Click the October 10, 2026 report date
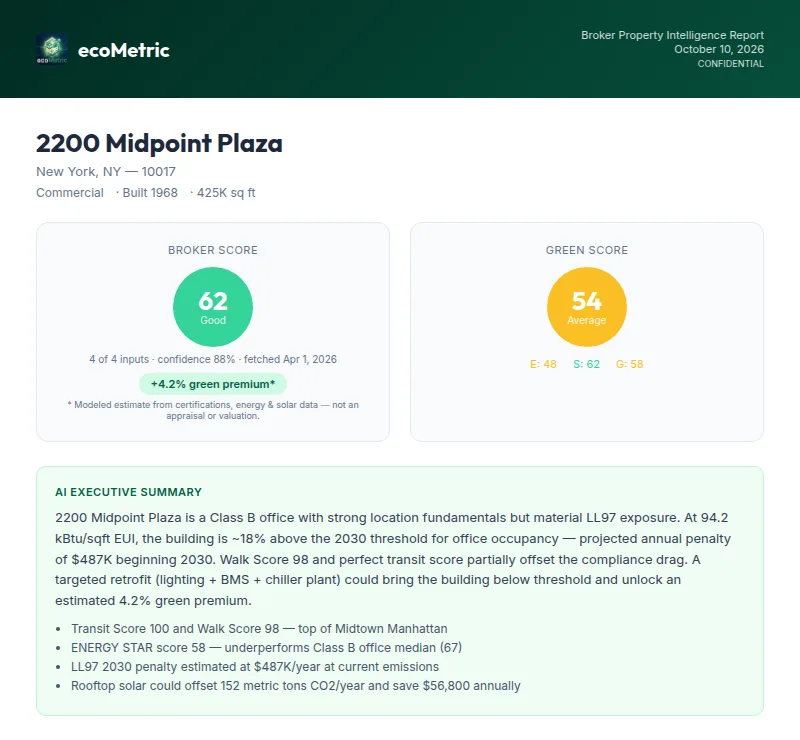Viewport: 800px width, 740px height. tap(719, 49)
